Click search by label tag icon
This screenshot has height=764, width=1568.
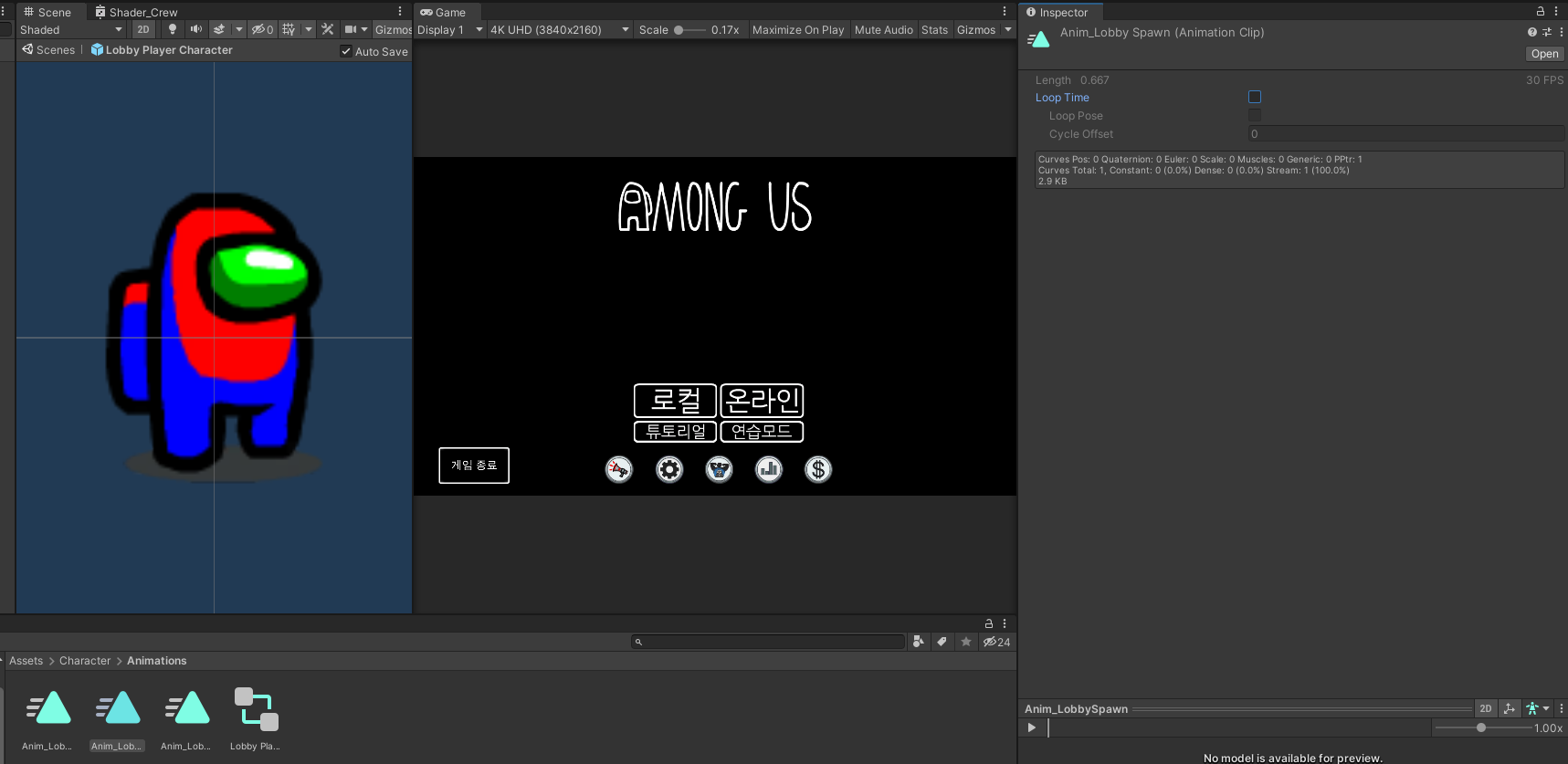point(942,642)
